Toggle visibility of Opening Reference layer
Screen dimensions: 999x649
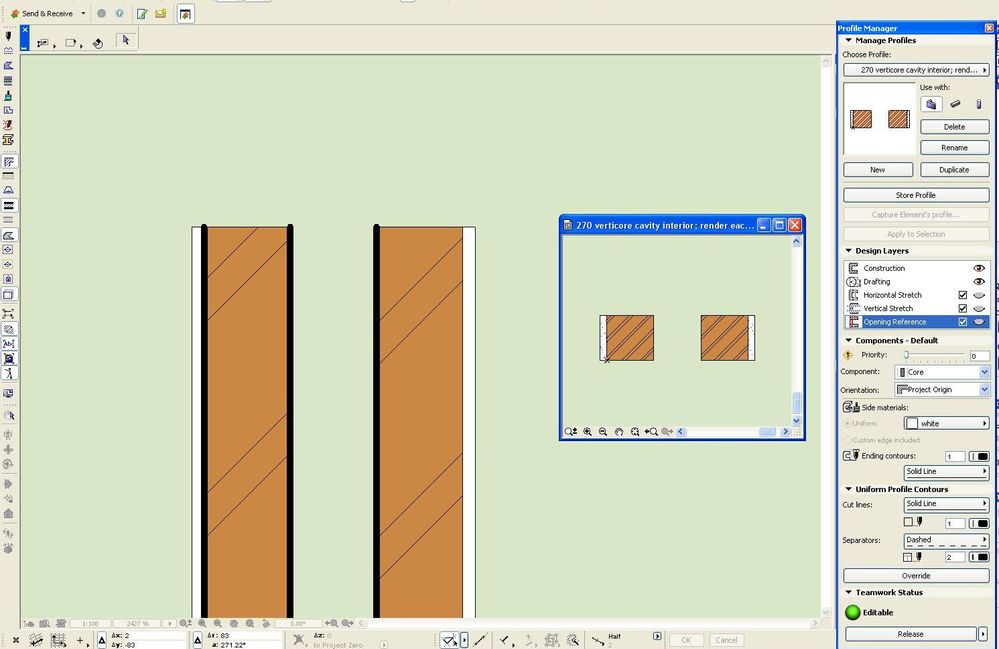[979, 322]
